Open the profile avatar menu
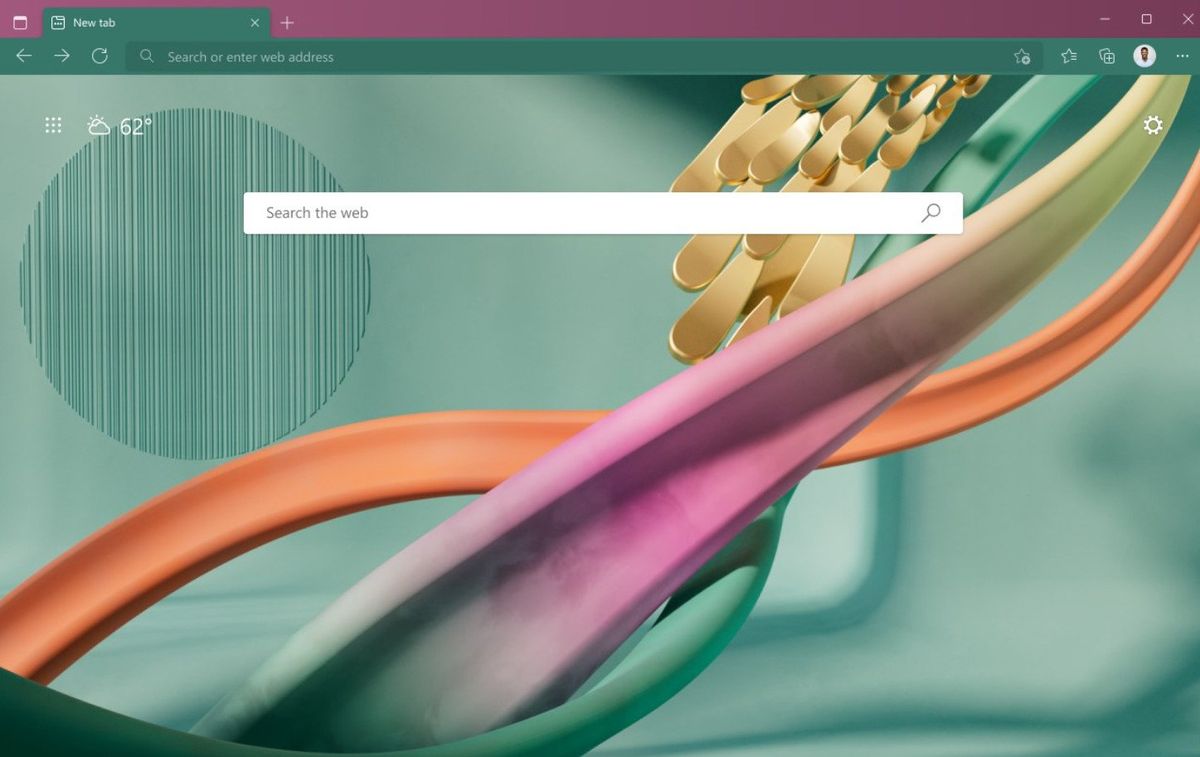The height and width of the screenshot is (757, 1200). (x=1145, y=56)
